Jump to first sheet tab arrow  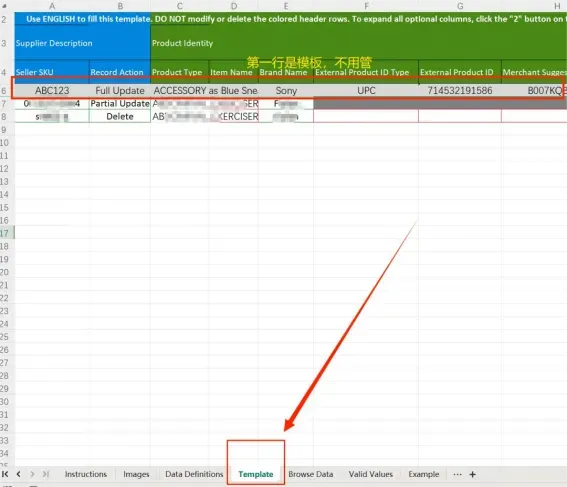(x=5, y=474)
